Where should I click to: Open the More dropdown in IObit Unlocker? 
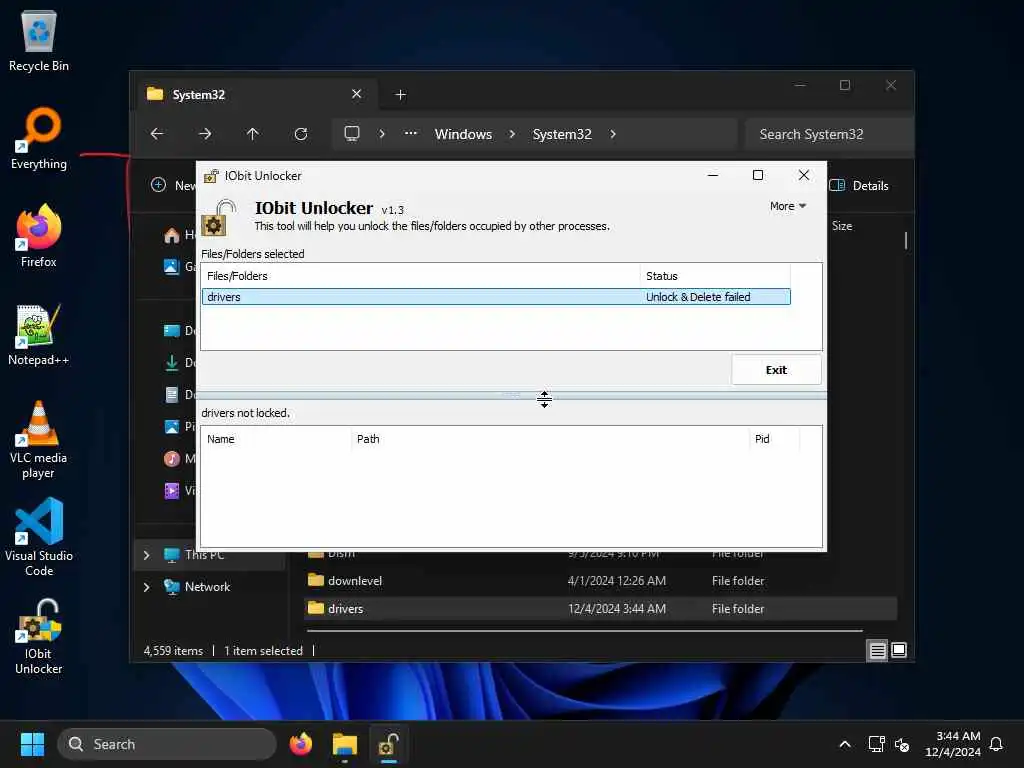point(788,206)
